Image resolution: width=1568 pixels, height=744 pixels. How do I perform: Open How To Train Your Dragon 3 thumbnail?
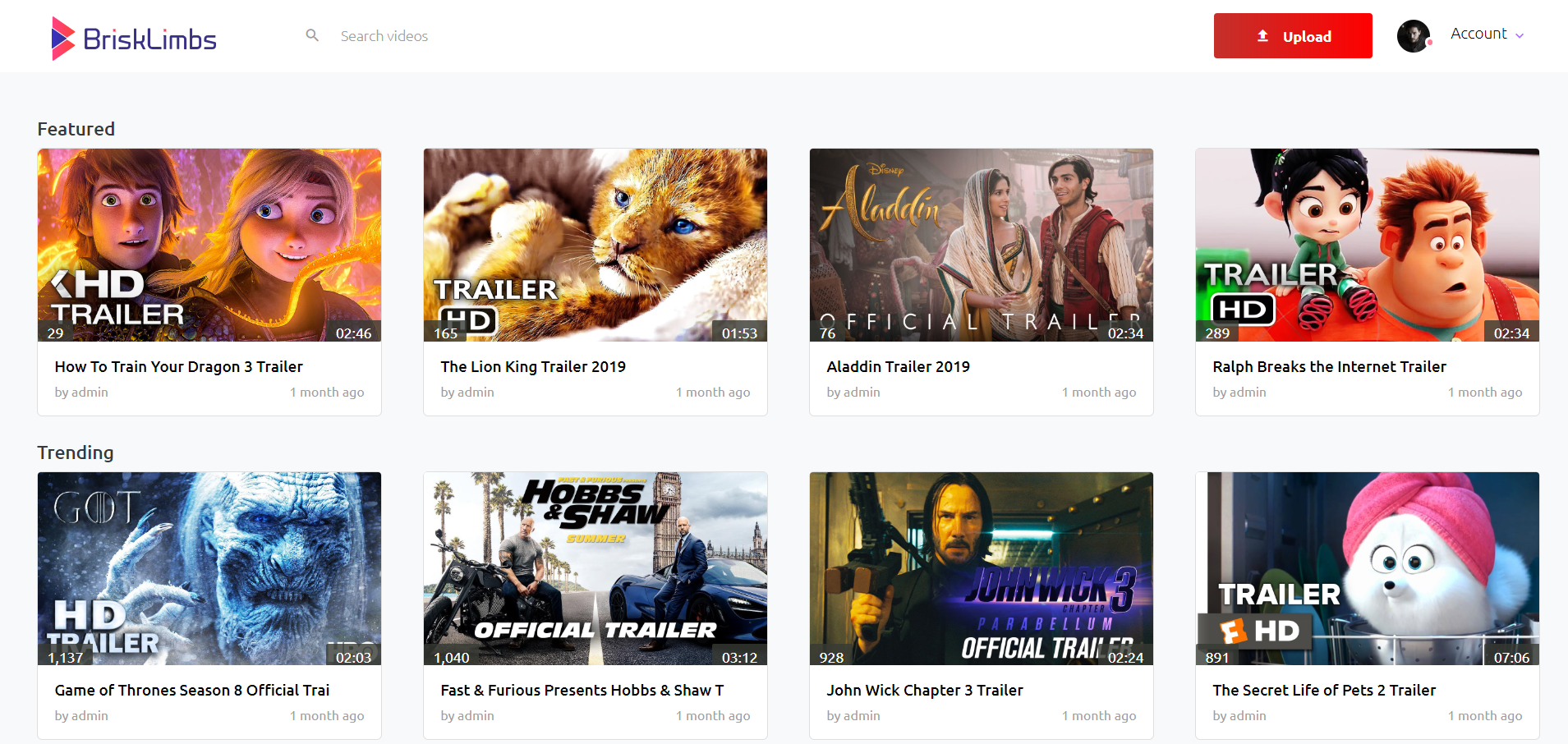tap(209, 245)
